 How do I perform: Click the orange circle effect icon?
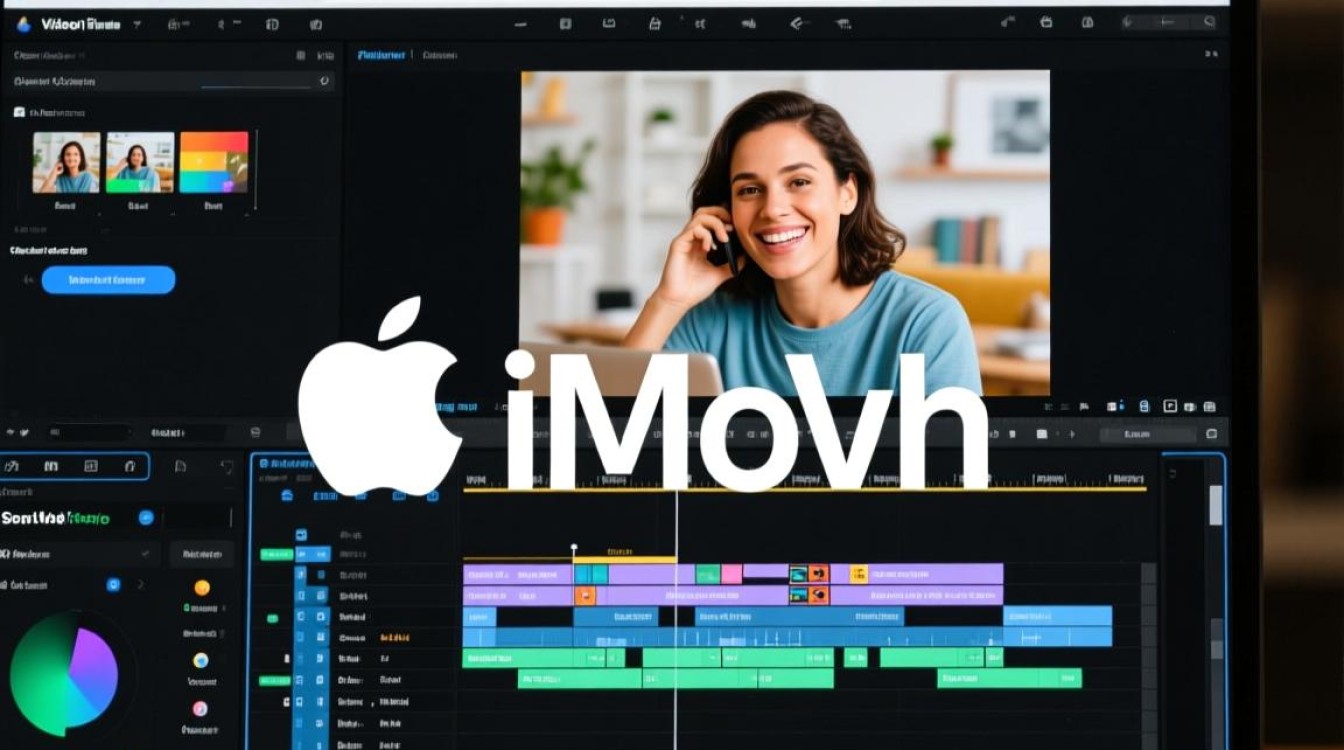pos(202,588)
